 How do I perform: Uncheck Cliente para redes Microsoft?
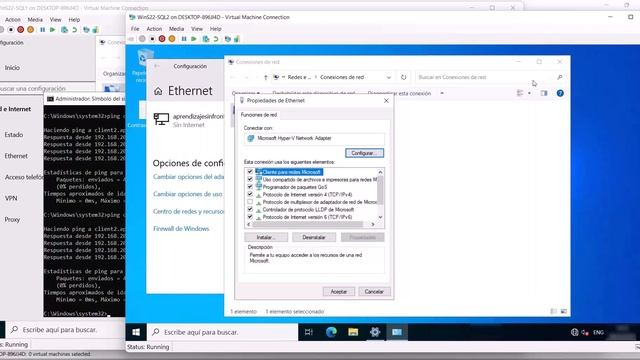[250, 172]
